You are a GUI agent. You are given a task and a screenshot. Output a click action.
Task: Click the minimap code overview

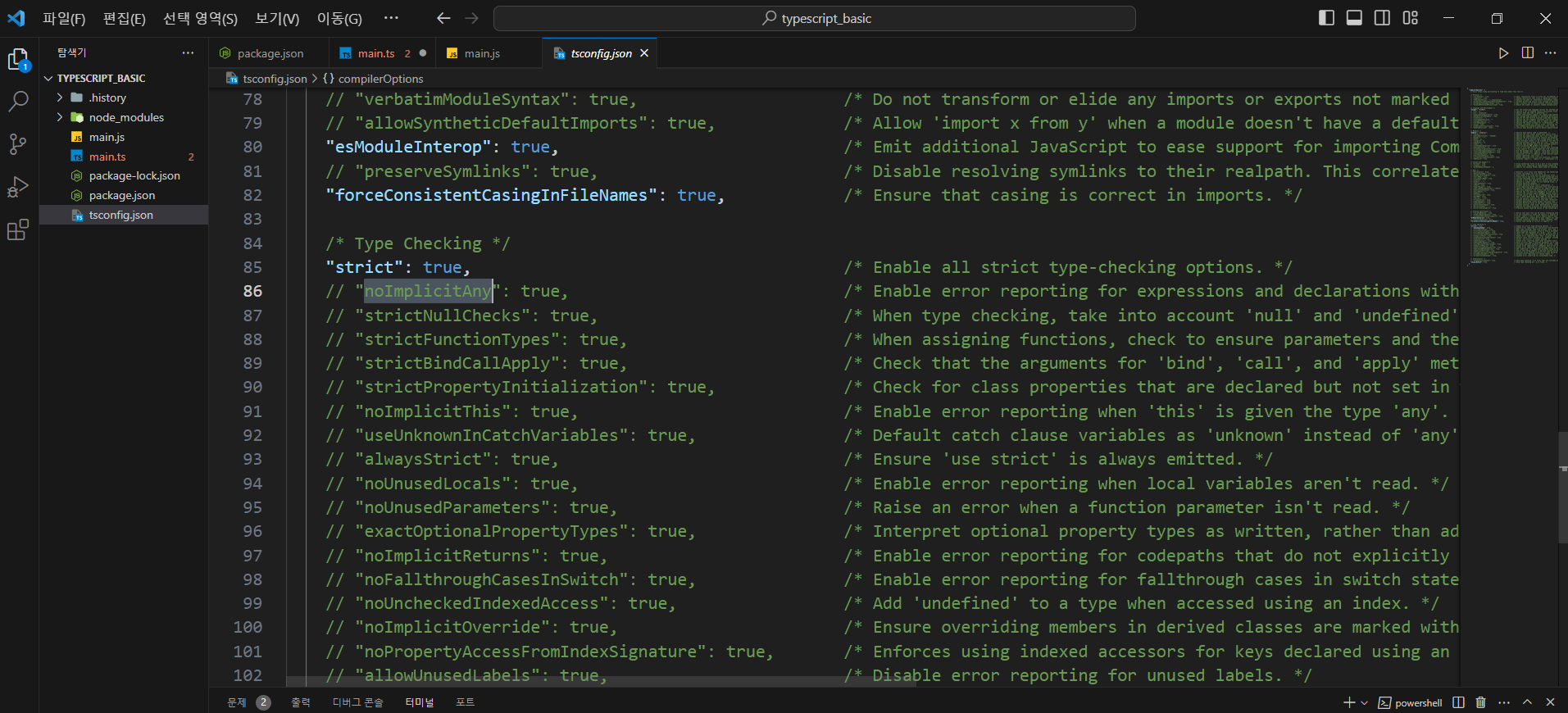[x=1512, y=176]
